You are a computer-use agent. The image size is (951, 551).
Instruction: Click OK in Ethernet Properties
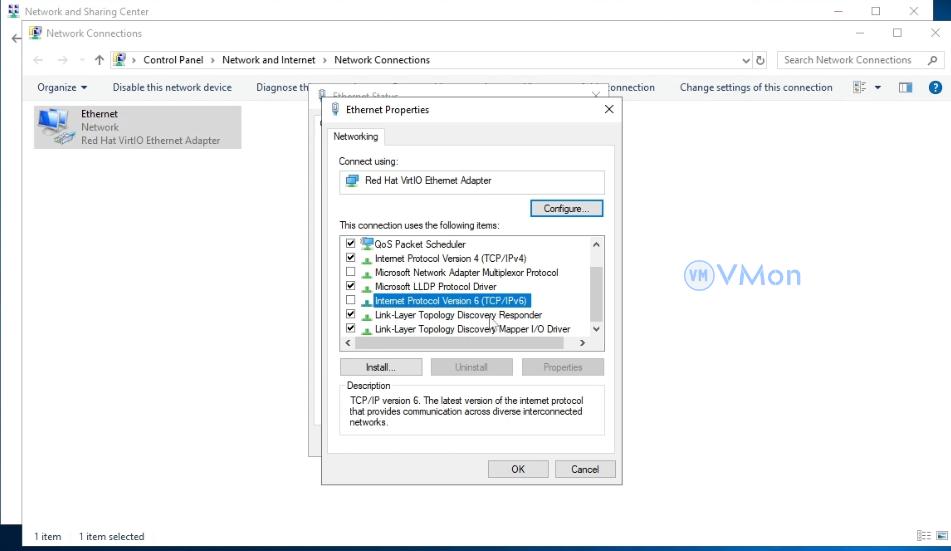tap(517, 469)
